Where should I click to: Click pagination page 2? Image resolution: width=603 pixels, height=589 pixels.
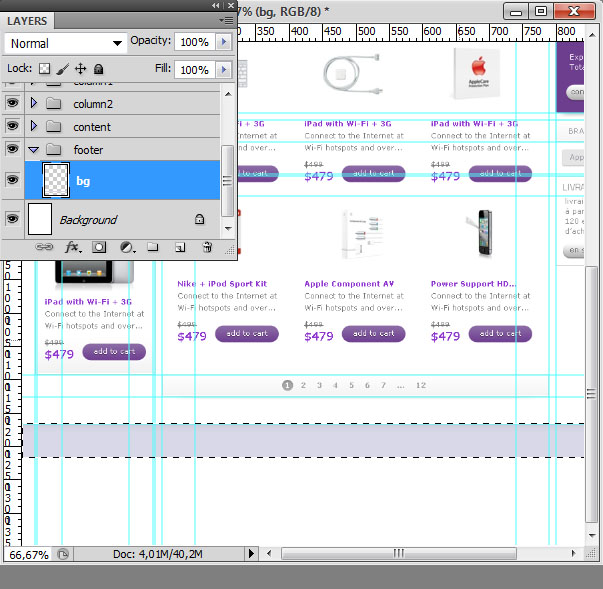coord(303,385)
